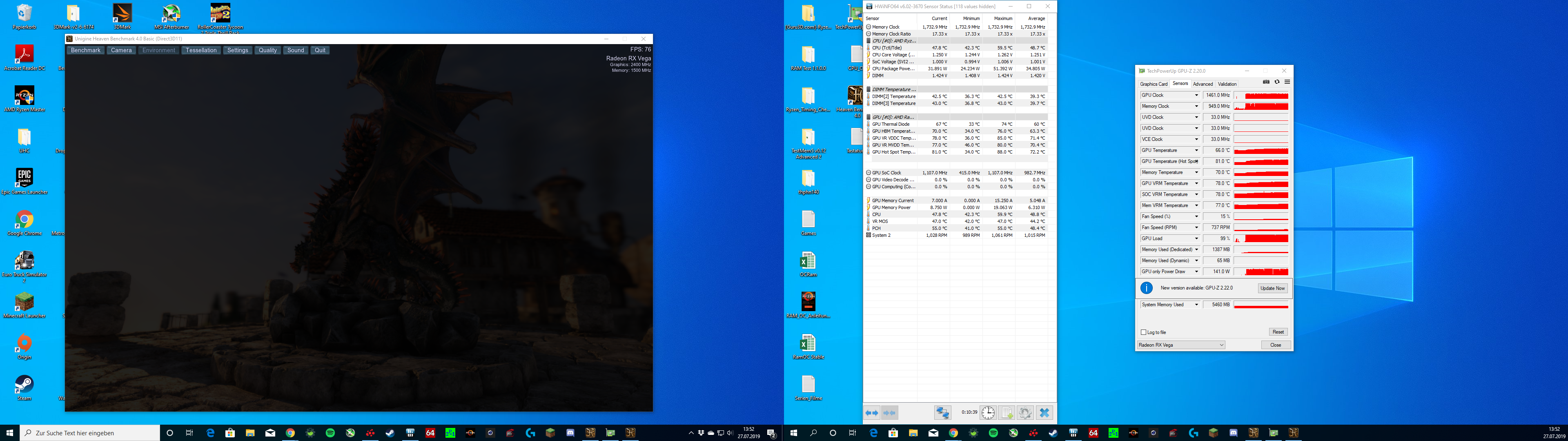Click the HWiNFO expand arrows icon
Image resolution: width=1568 pixels, height=441 pixels.
[872, 413]
